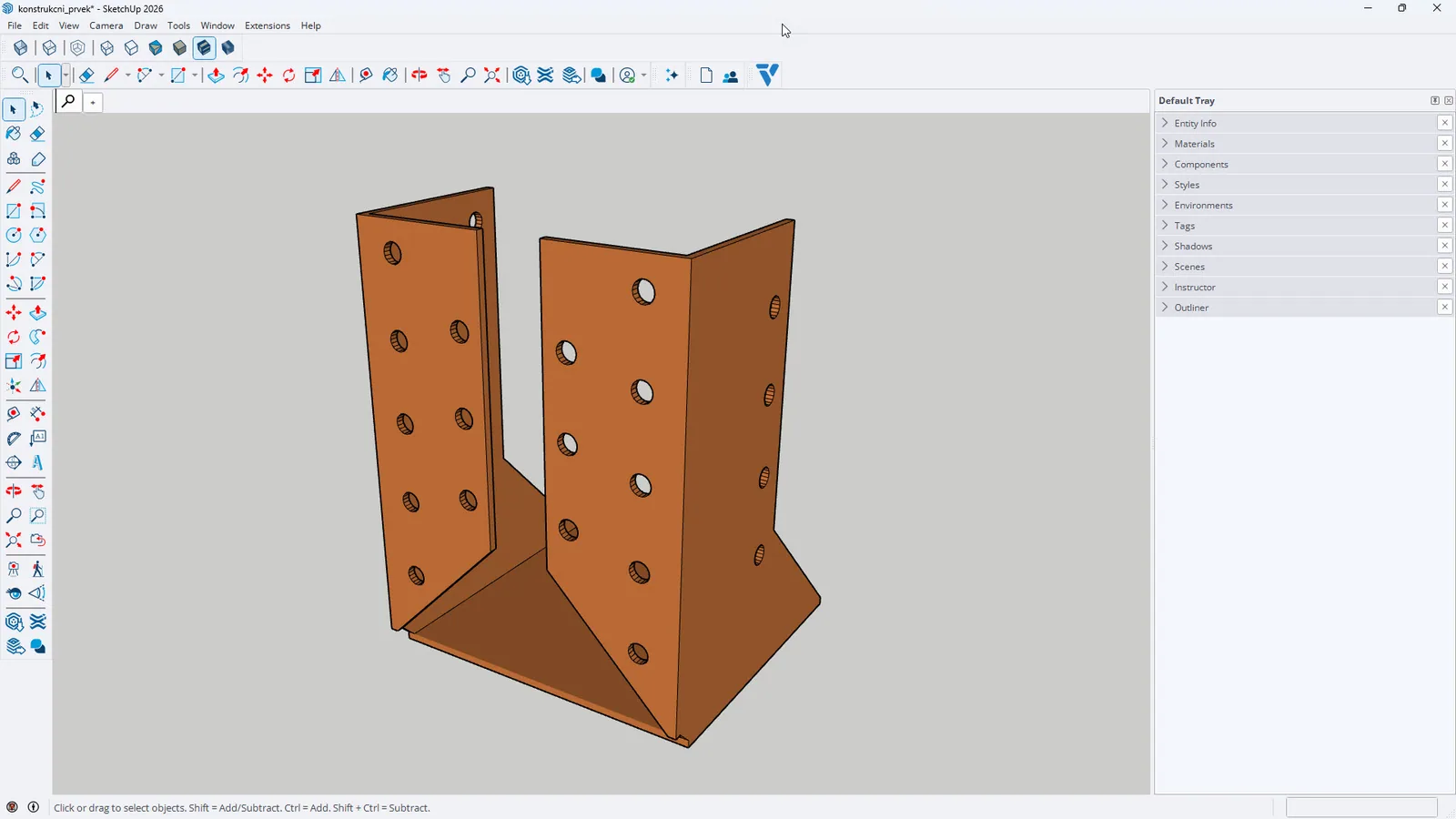Select the Rotated Rectangle tool

37,211
